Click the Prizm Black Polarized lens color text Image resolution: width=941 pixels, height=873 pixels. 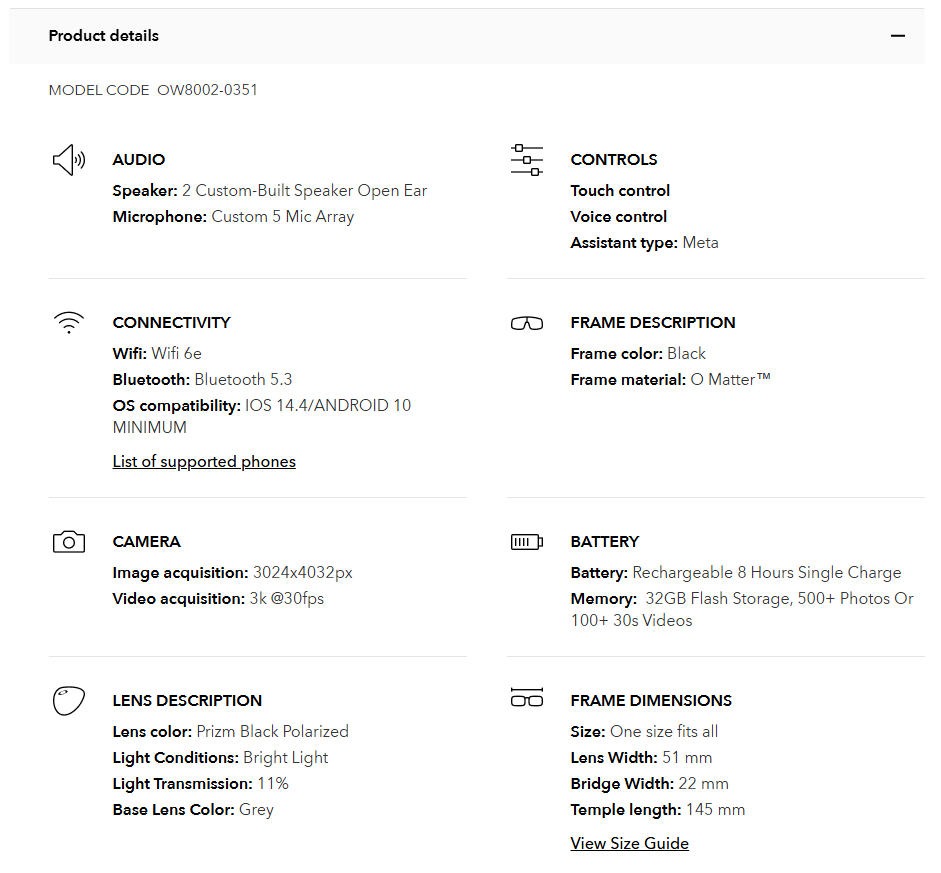tap(272, 731)
